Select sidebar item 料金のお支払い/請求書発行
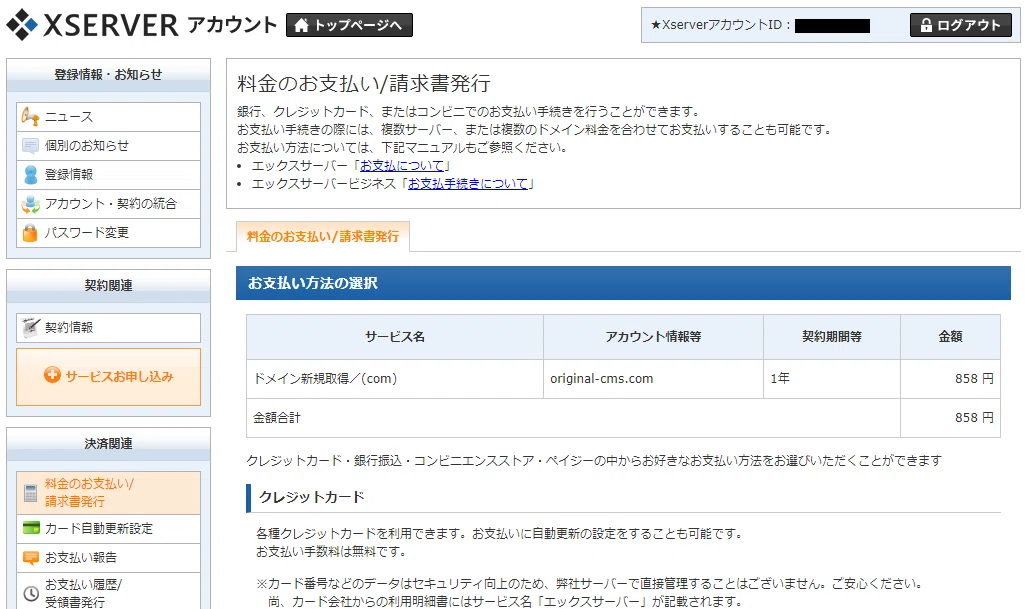 [109, 493]
